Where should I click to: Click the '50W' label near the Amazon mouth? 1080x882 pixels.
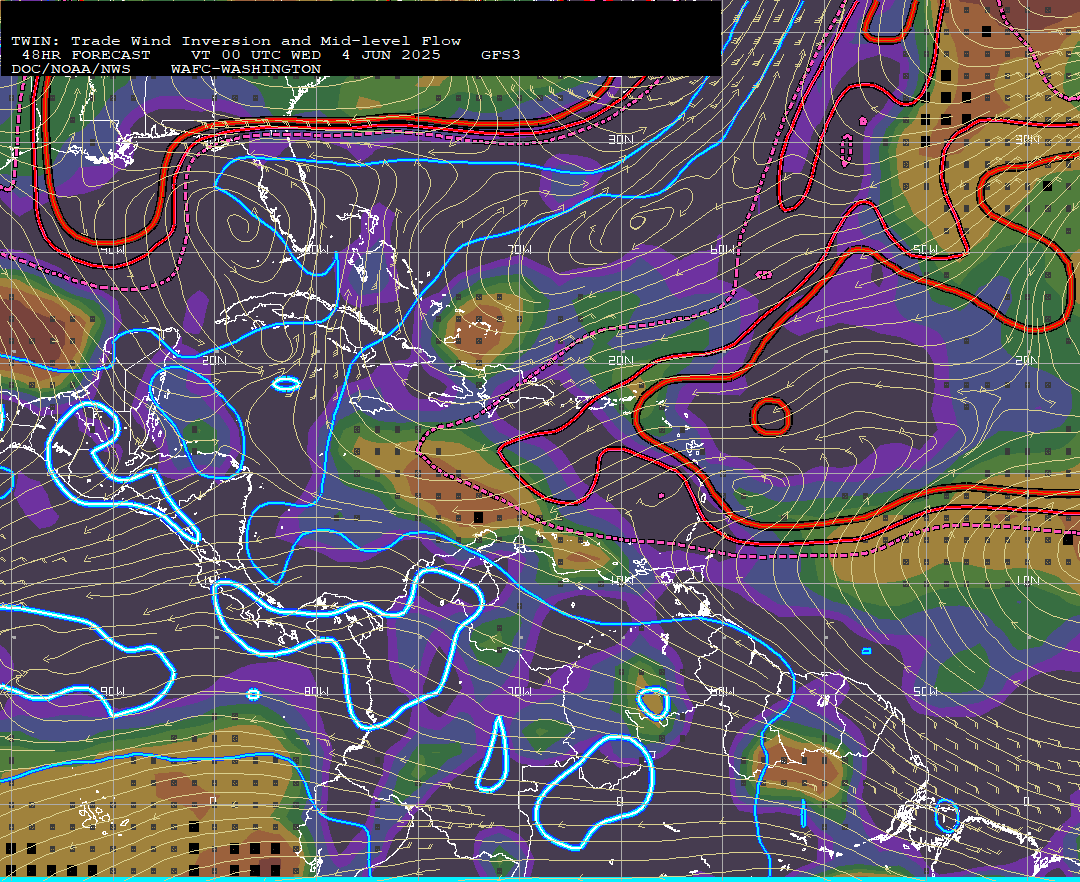(925, 691)
